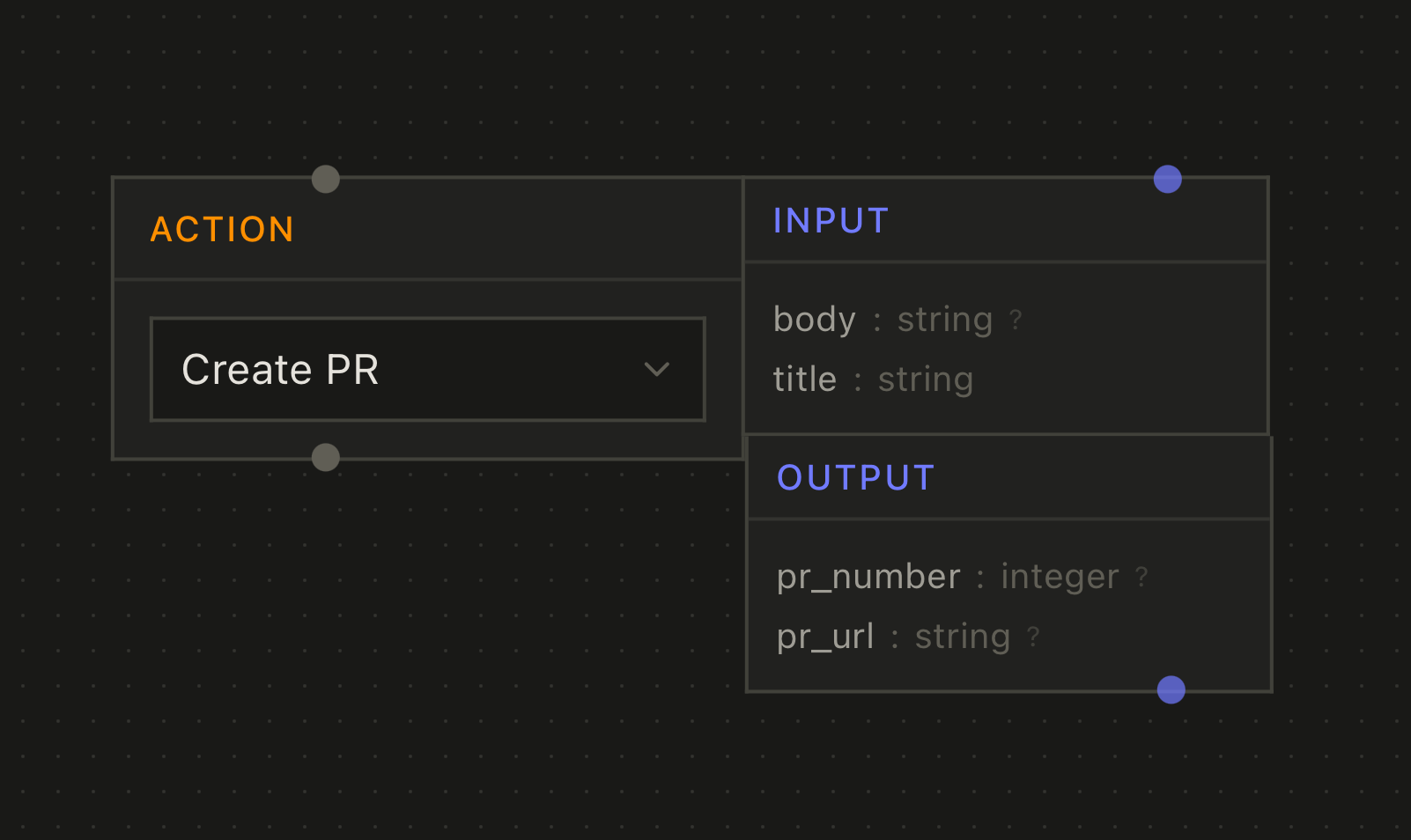Expand the chevron arrow in the action selector
The image size is (1411, 840).
(x=657, y=370)
